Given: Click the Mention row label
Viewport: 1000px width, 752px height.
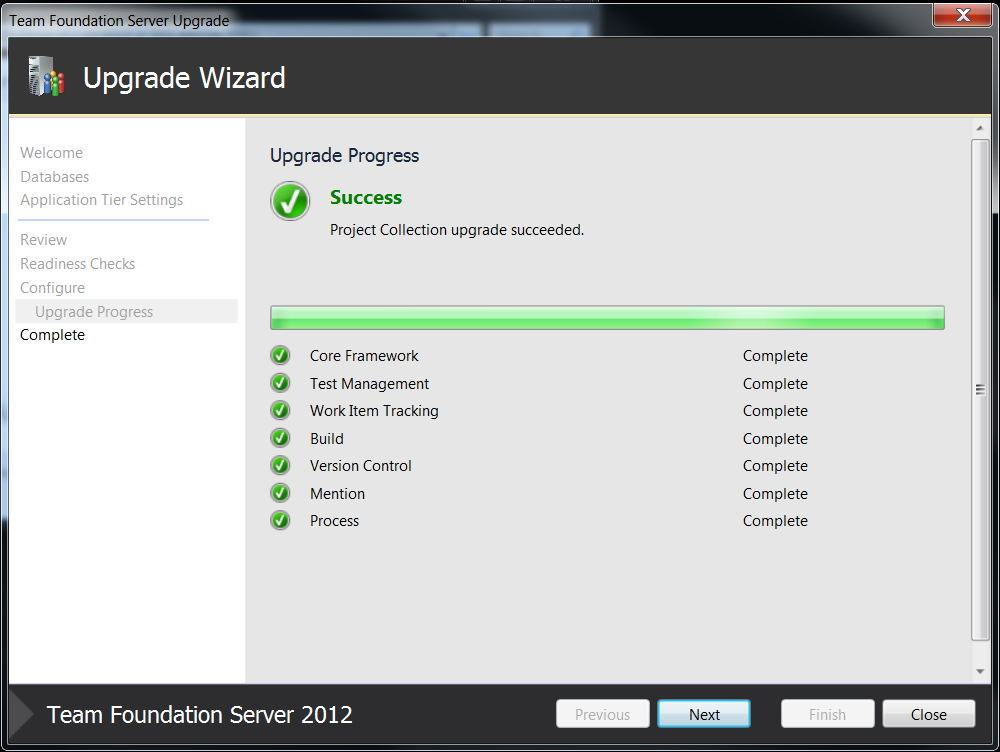Looking at the screenshot, I should pyautogui.click(x=337, y=494).
